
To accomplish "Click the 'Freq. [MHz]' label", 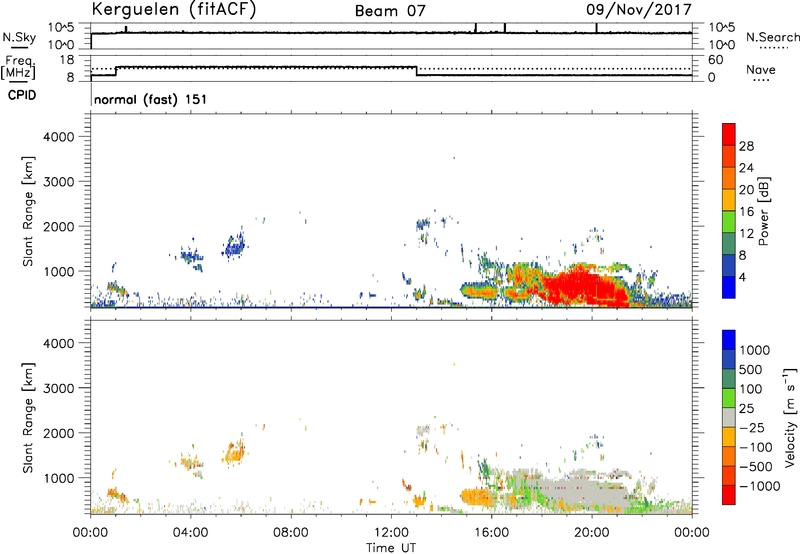I will click(x=18, y=67).
